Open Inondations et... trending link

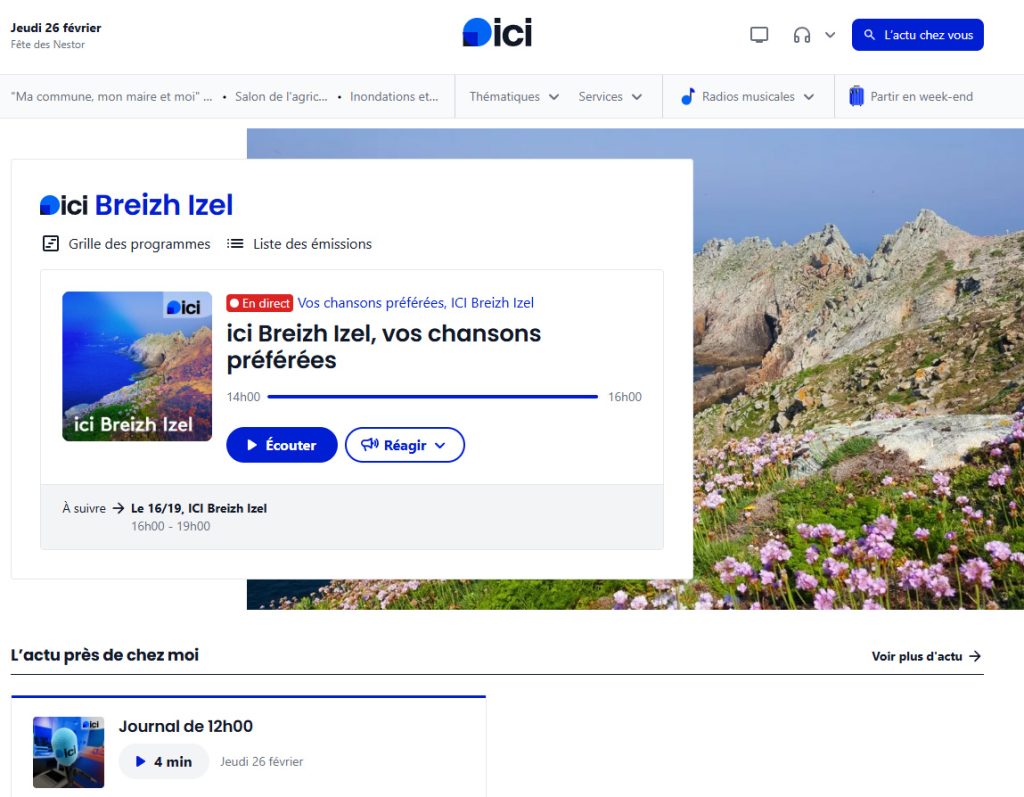(394, 97)
